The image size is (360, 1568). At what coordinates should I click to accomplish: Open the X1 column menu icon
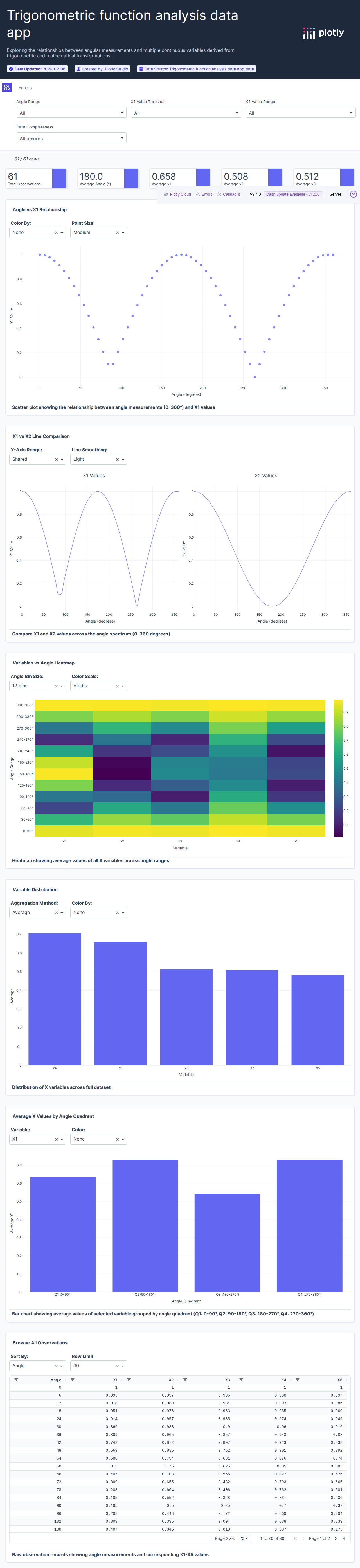coord(72,1380)
